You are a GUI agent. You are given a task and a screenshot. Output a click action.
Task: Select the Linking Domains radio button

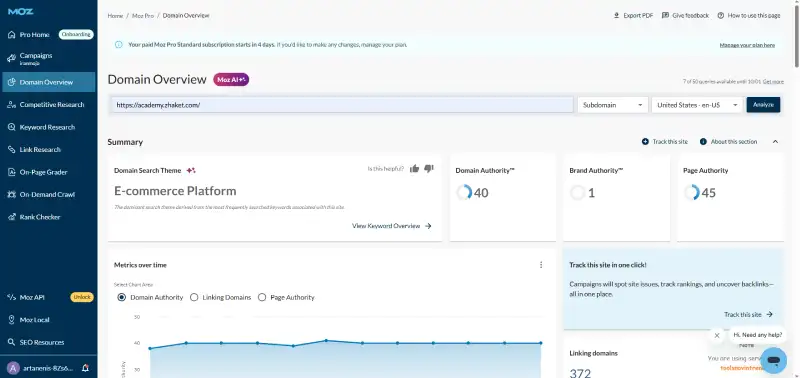click(x=194, y=297)
